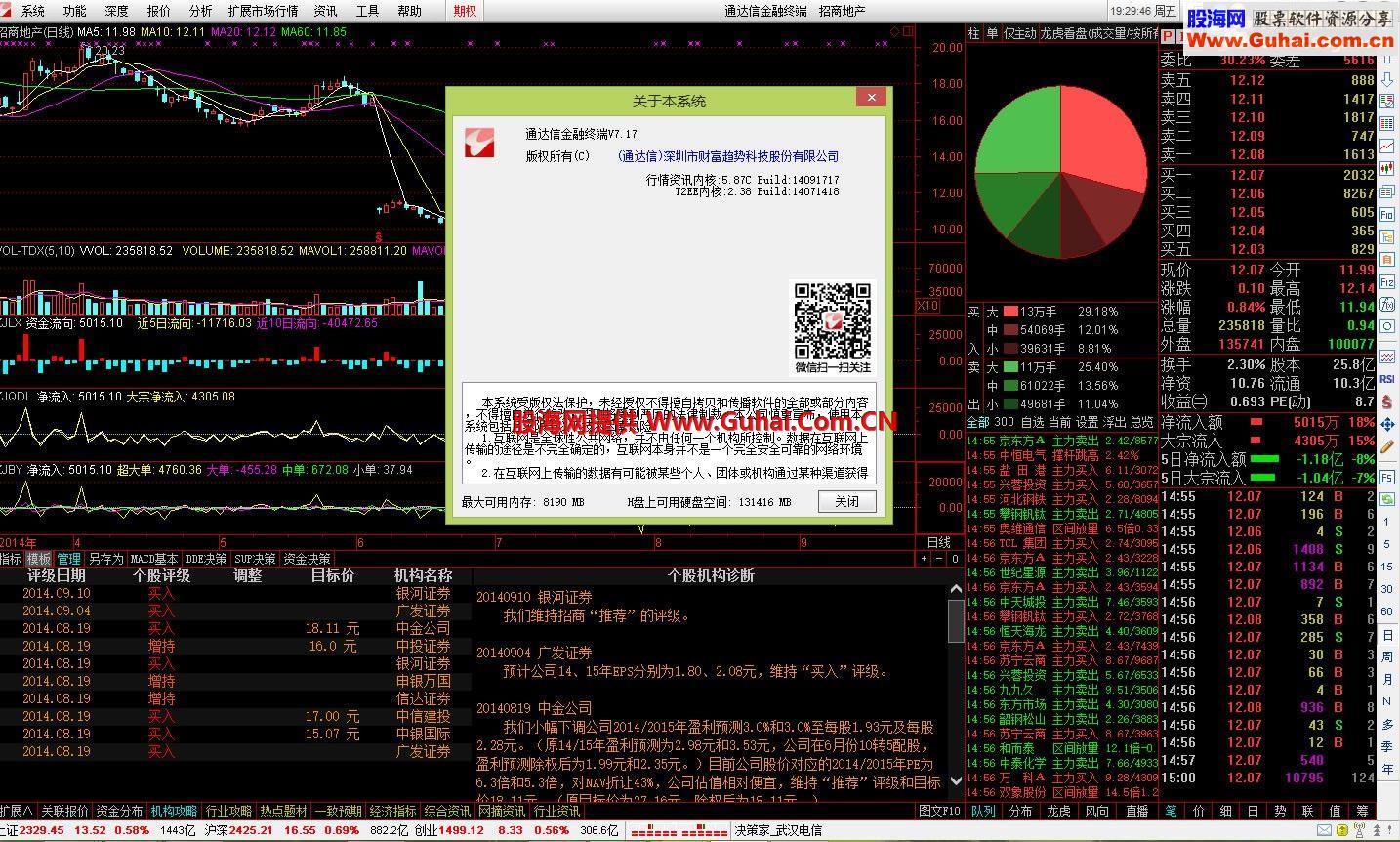
Task: Switch to the 直播 tab at panel bottom
Action: pos(1137,811)
